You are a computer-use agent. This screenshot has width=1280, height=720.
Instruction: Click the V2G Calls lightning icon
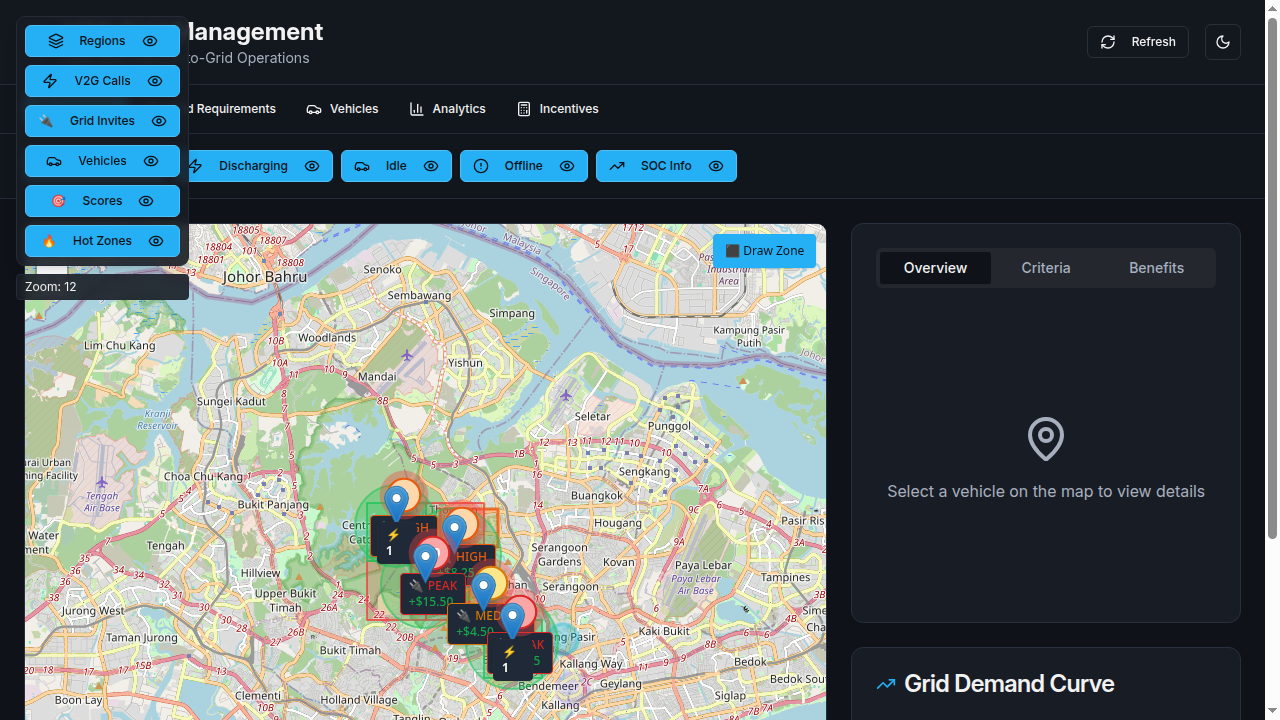50,81
